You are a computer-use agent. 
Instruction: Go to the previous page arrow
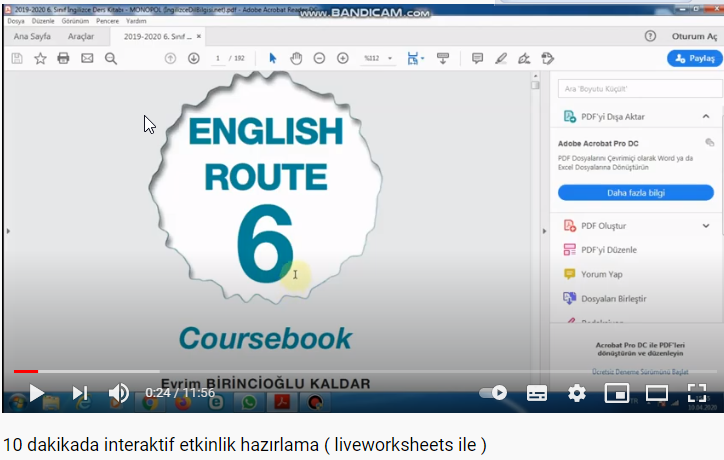(170, 58)
